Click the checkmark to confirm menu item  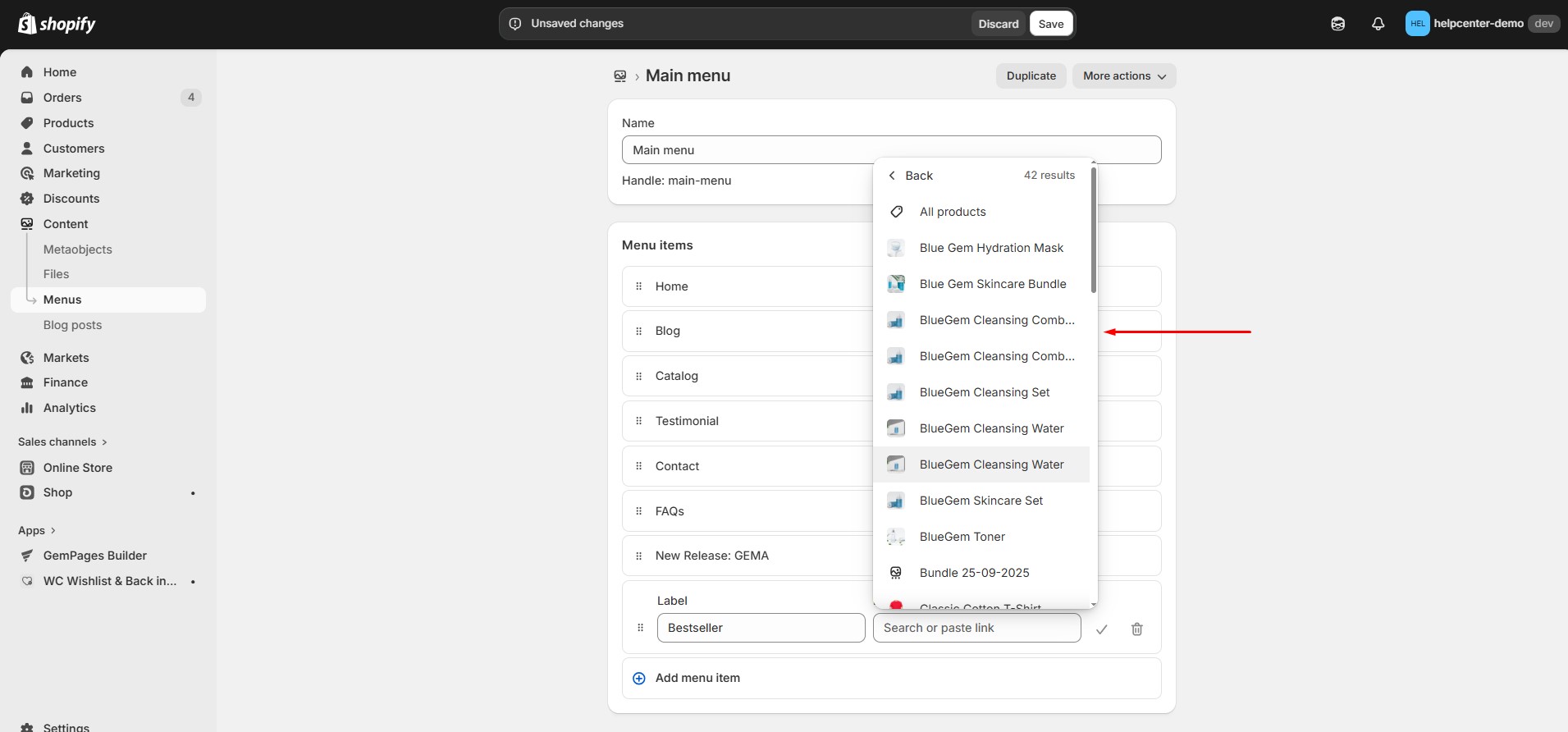coord(1102,629)
